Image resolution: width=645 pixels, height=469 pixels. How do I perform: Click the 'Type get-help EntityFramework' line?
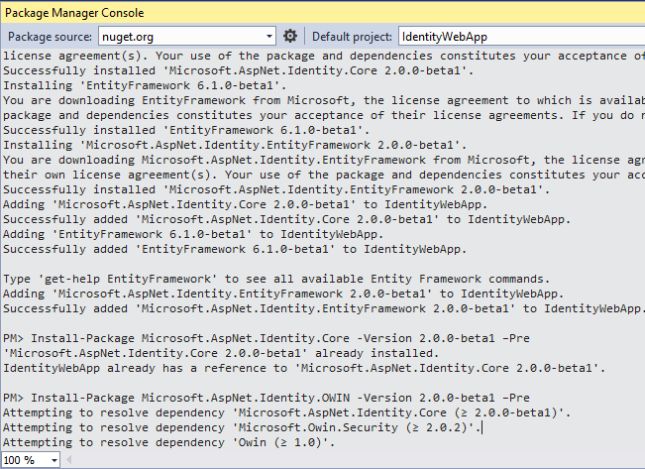coord(276,279)
